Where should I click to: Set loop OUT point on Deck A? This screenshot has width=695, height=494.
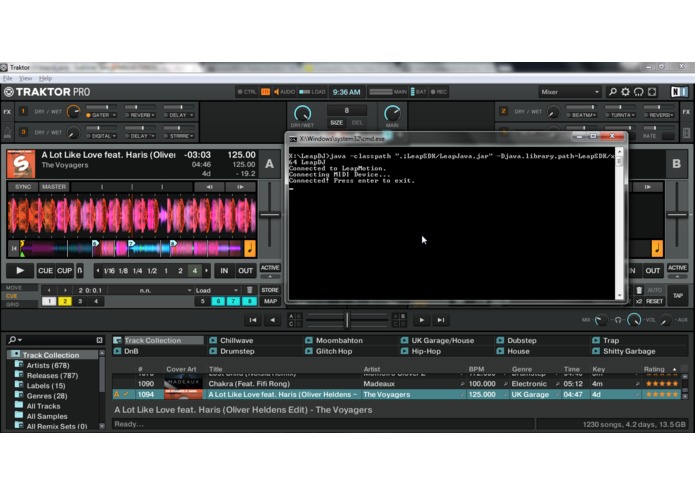[x=245, y=270]
